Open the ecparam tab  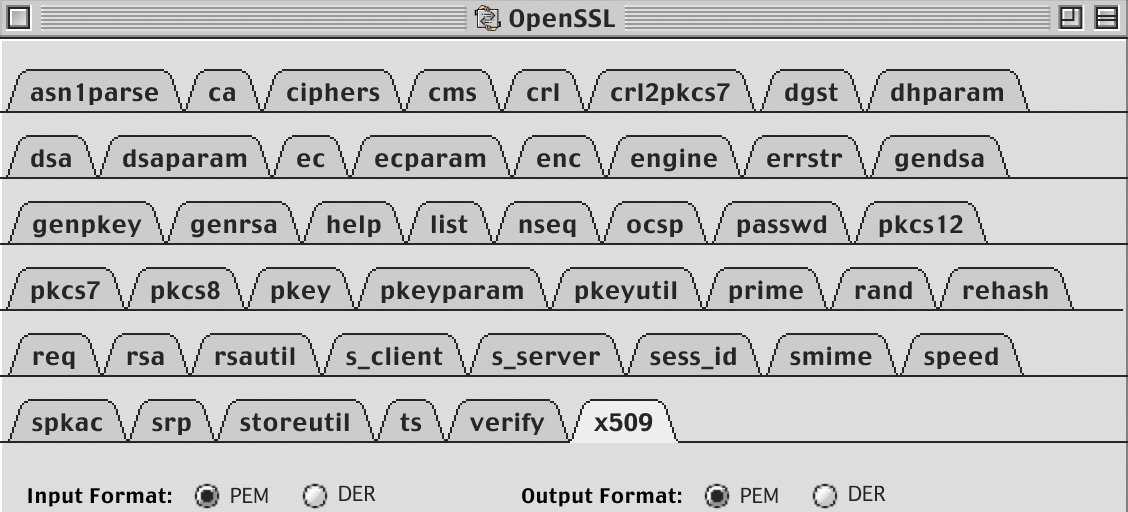coord(430,157)
